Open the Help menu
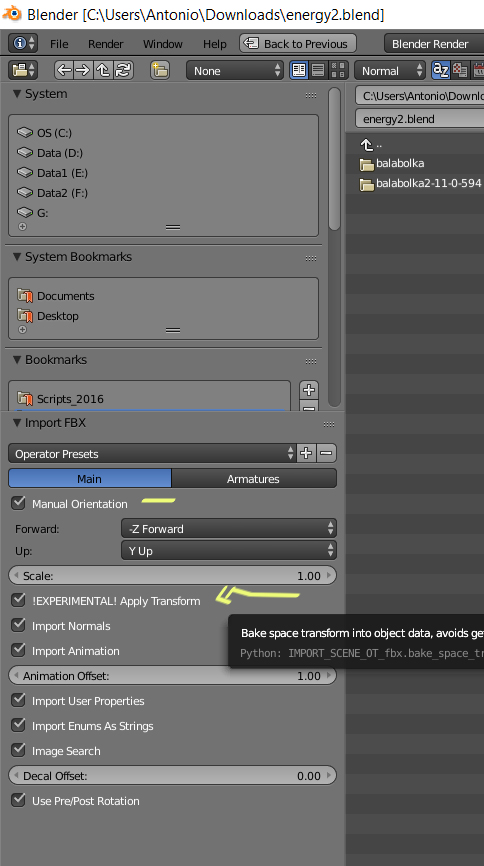The image size is (484, 866). point(214,44)
